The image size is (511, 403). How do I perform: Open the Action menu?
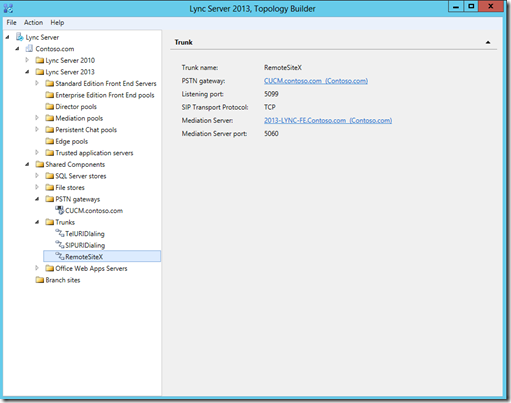coord(33,22)
